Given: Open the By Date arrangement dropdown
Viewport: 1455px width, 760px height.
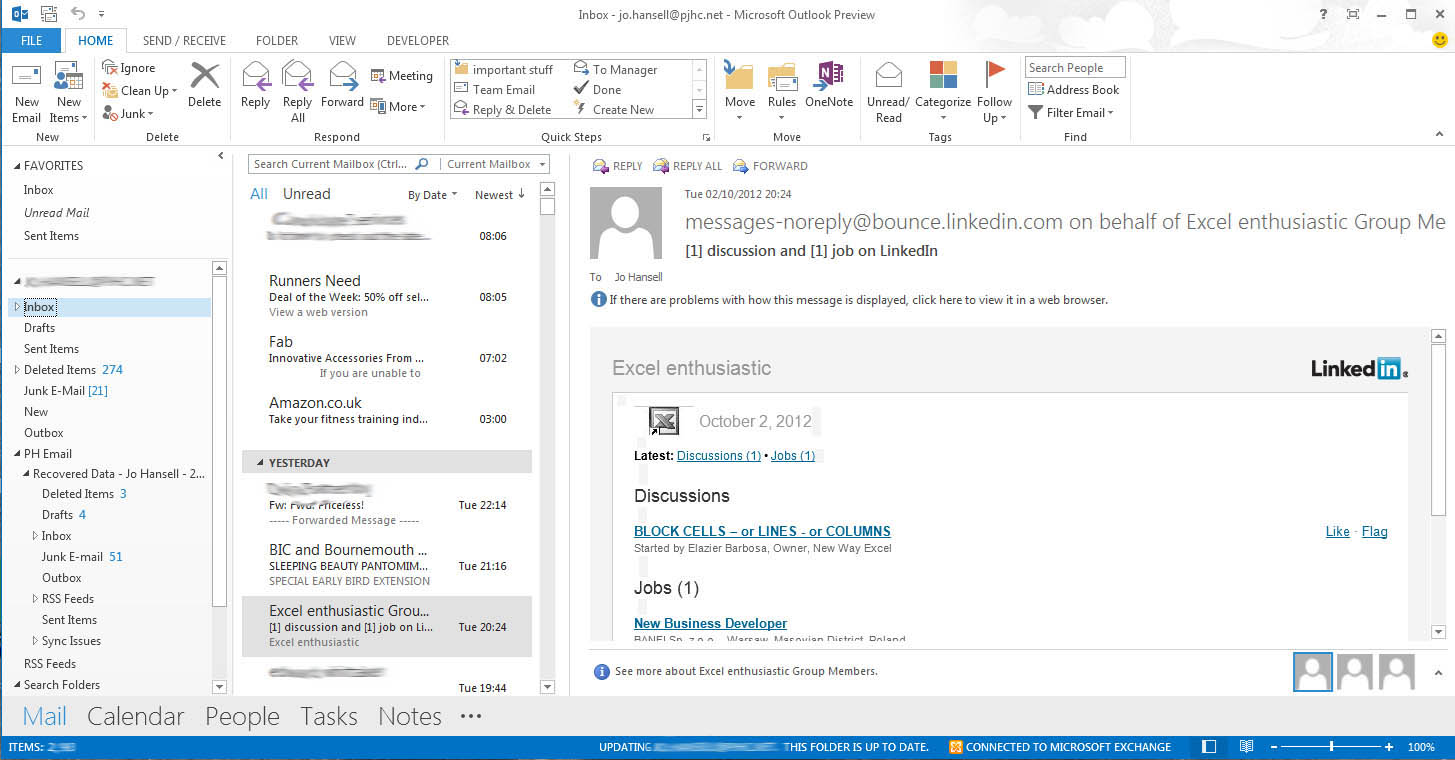Looking at the screenshot, I should [x=433, y=195].
